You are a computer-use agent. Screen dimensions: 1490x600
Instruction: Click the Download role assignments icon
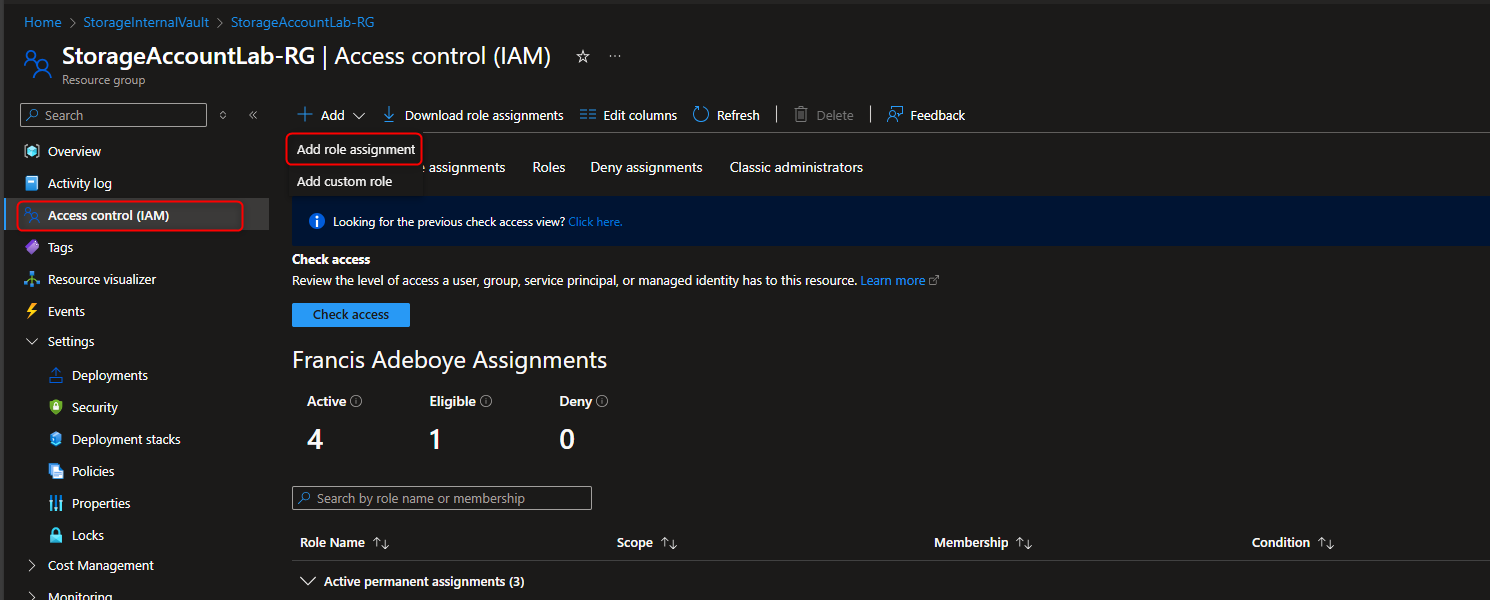point(389,115)
